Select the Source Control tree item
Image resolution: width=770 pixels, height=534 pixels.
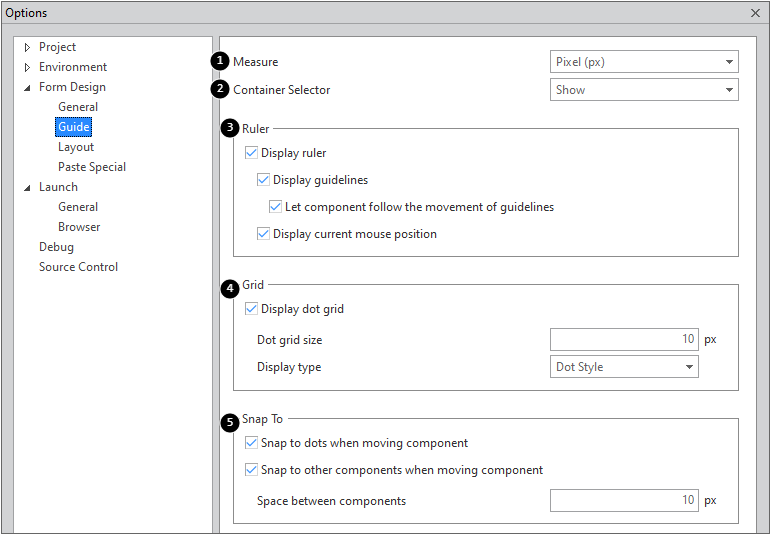tap(78, 267)
